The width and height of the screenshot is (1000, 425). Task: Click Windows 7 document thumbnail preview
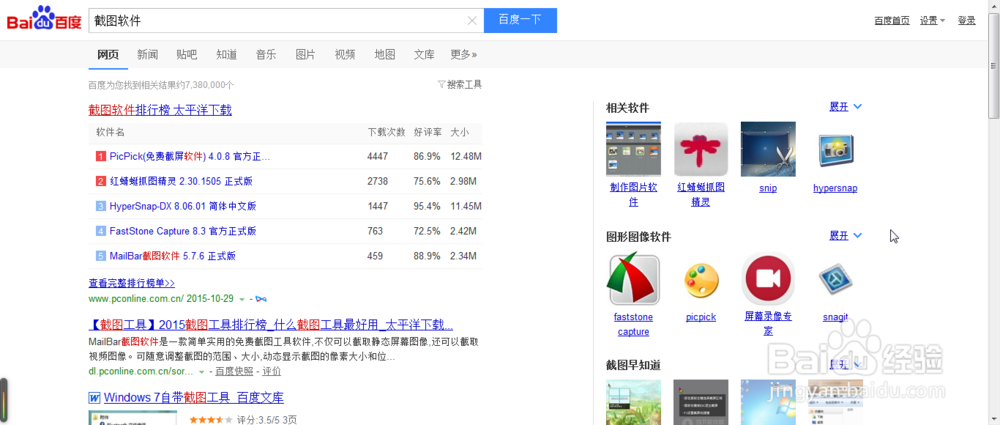tap(133, 418)
